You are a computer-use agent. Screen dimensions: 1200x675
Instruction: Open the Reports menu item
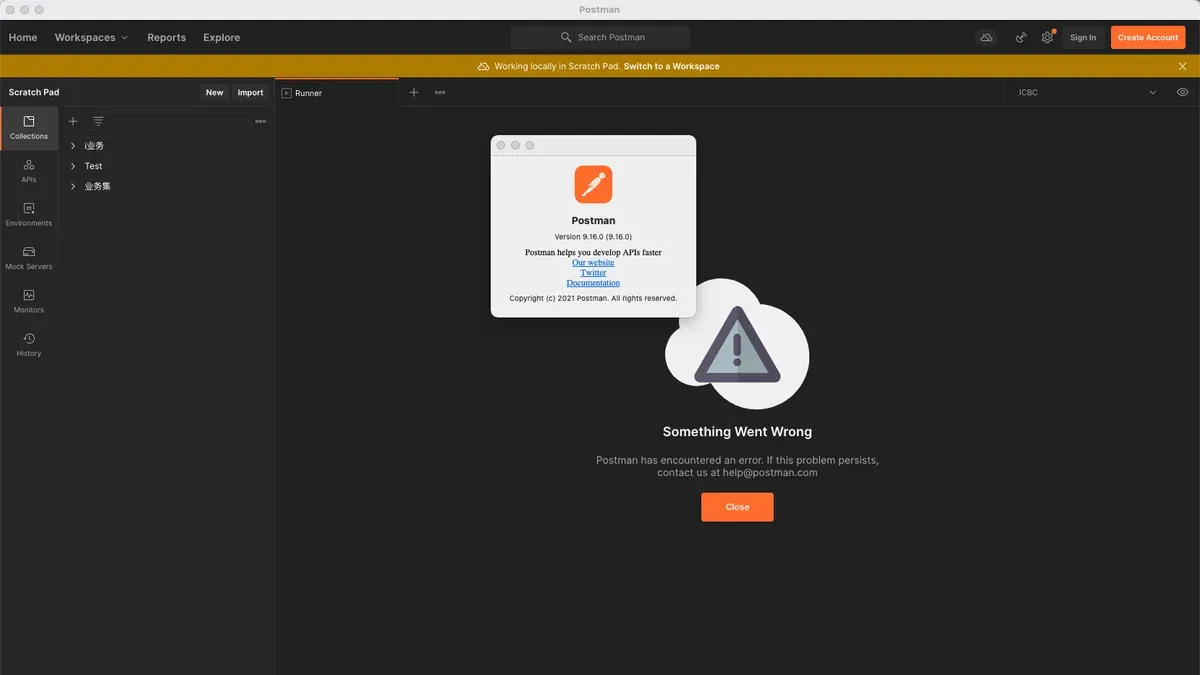166,37
